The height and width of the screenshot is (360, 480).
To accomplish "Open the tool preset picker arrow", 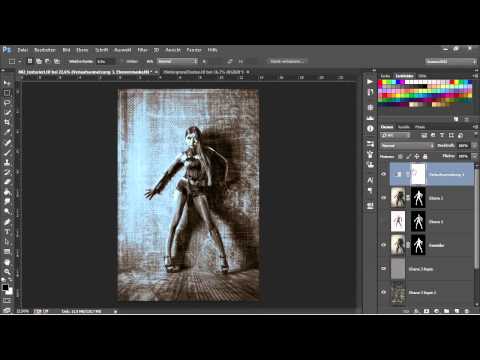I will (x=20, y=61).
